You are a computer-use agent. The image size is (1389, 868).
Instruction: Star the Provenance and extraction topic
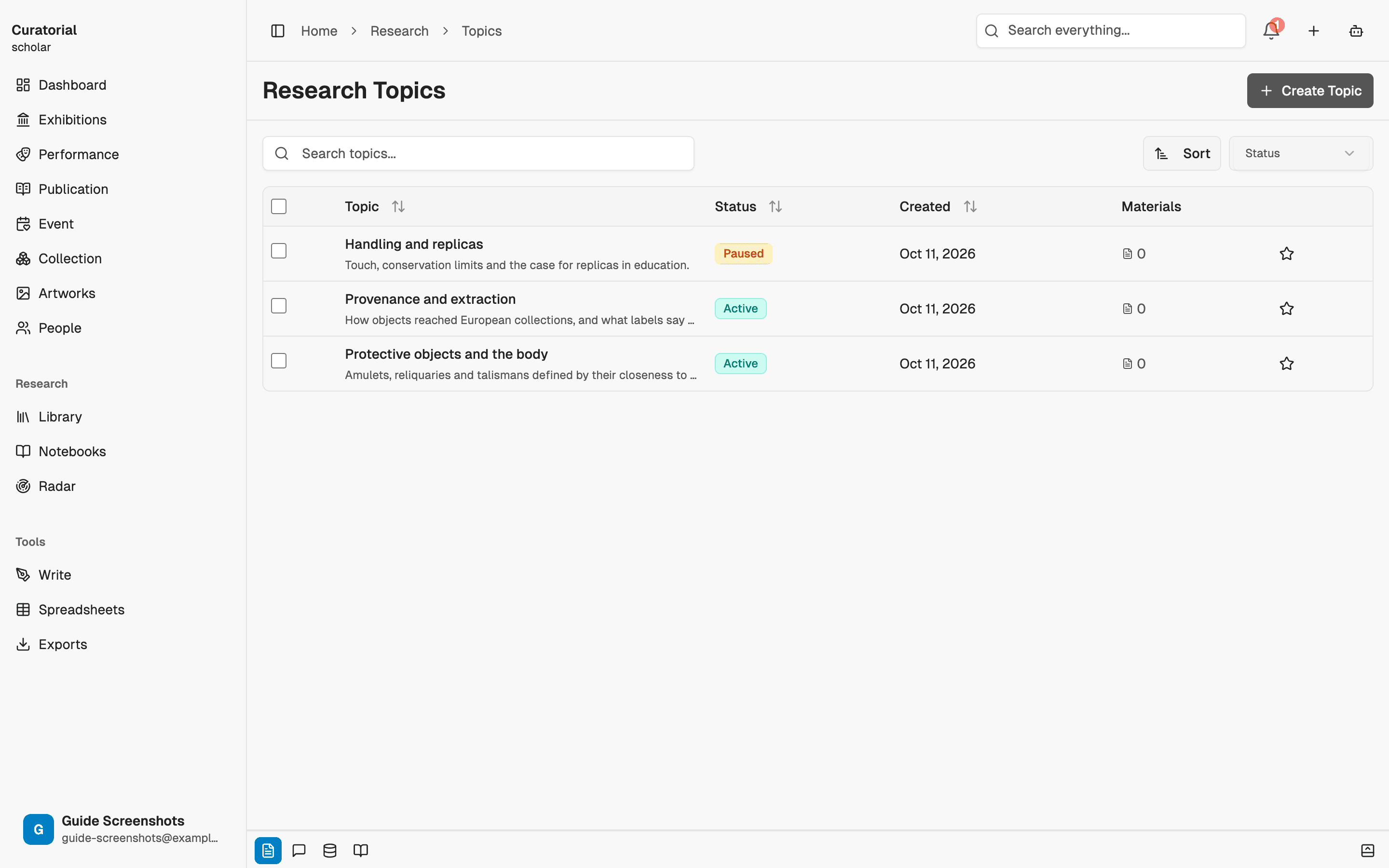(1286, 309)
